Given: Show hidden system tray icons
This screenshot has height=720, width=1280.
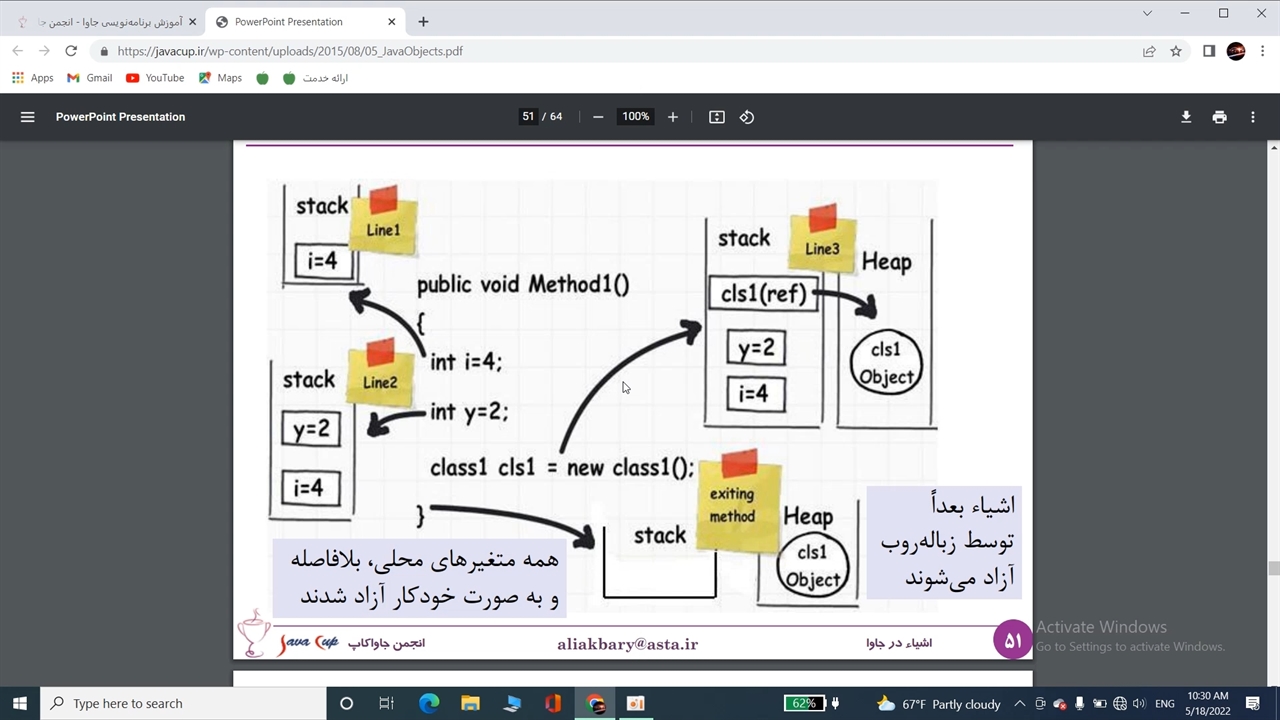Looking at the screenshot, I should coord(1019,704).
